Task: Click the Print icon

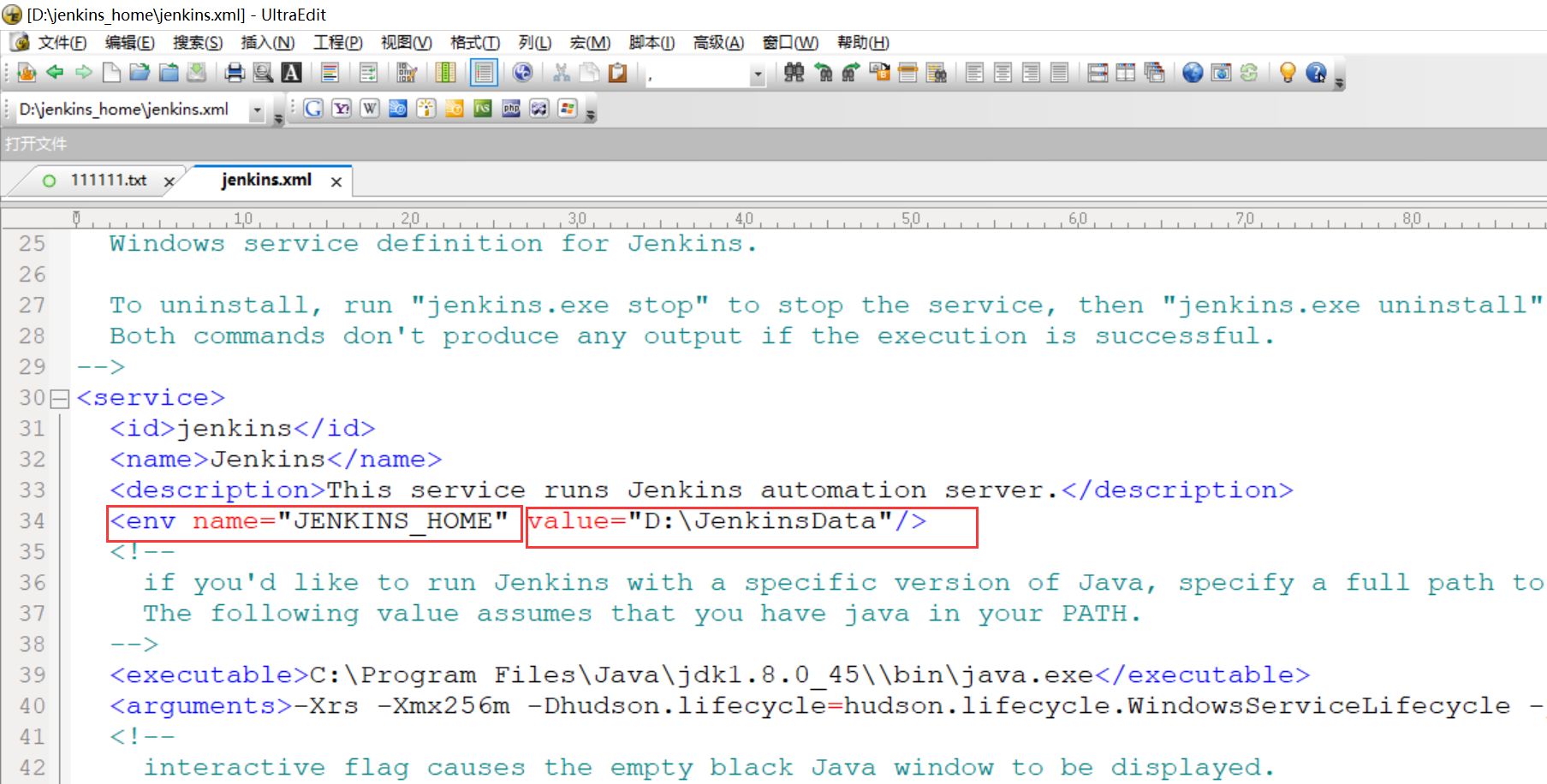Action: click(x=235, y=73)
